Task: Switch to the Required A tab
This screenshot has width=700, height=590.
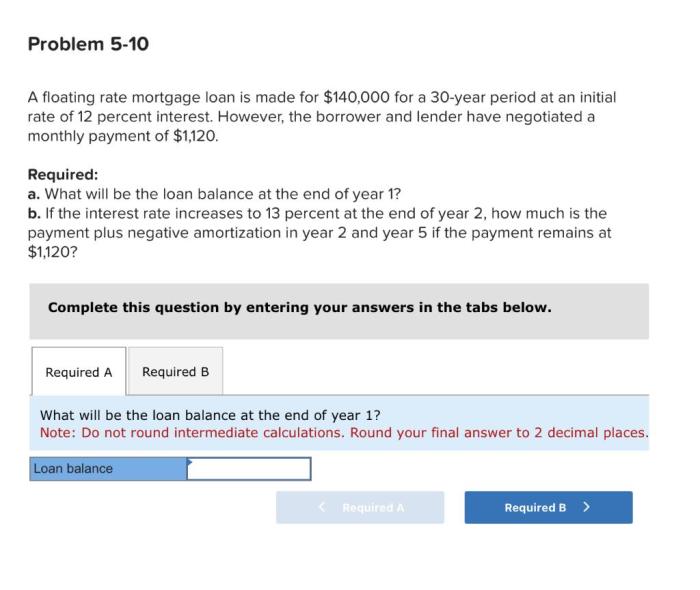Action: [x=79, y=372]
